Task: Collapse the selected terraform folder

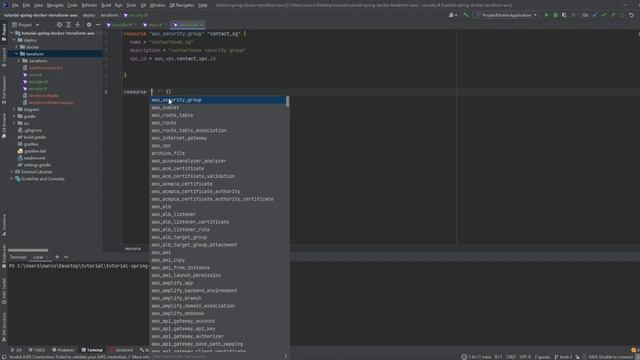Action: pyautogui.click(x=17, y=54)
